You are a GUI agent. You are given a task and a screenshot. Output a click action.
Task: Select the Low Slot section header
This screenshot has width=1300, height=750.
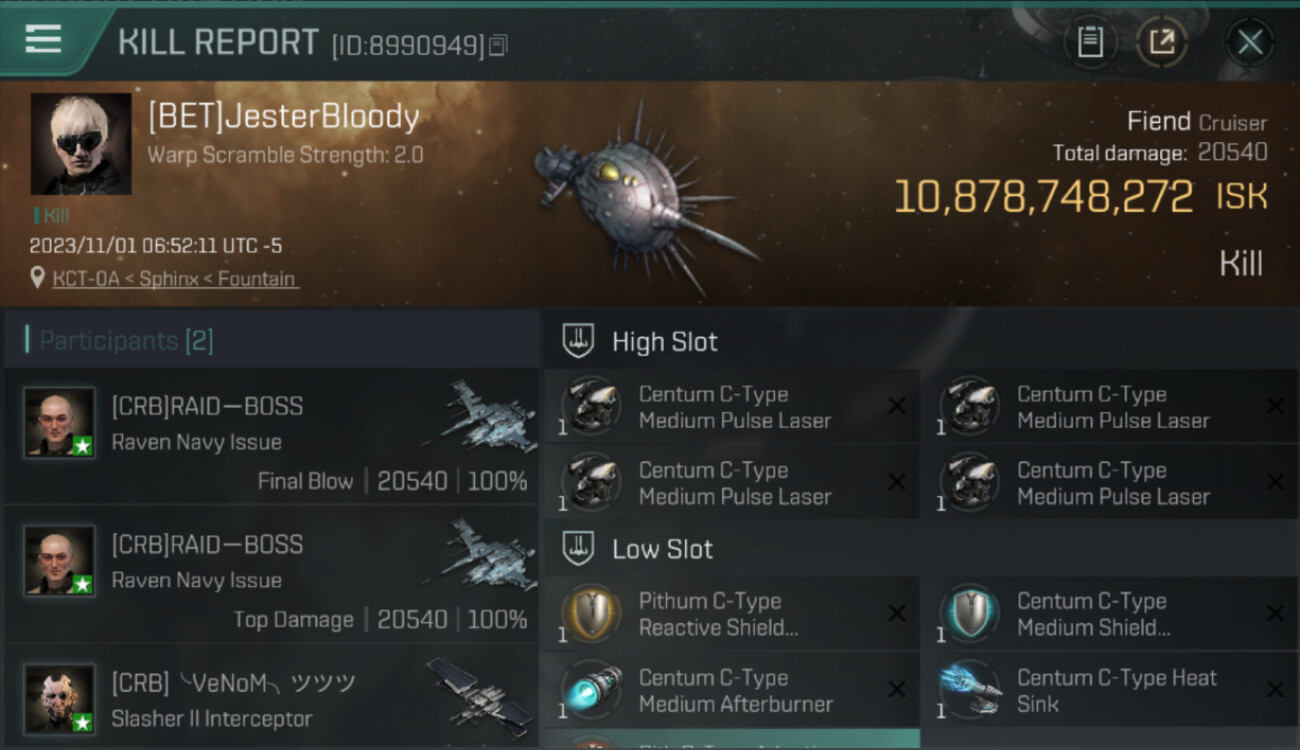[x=662, y=549]
